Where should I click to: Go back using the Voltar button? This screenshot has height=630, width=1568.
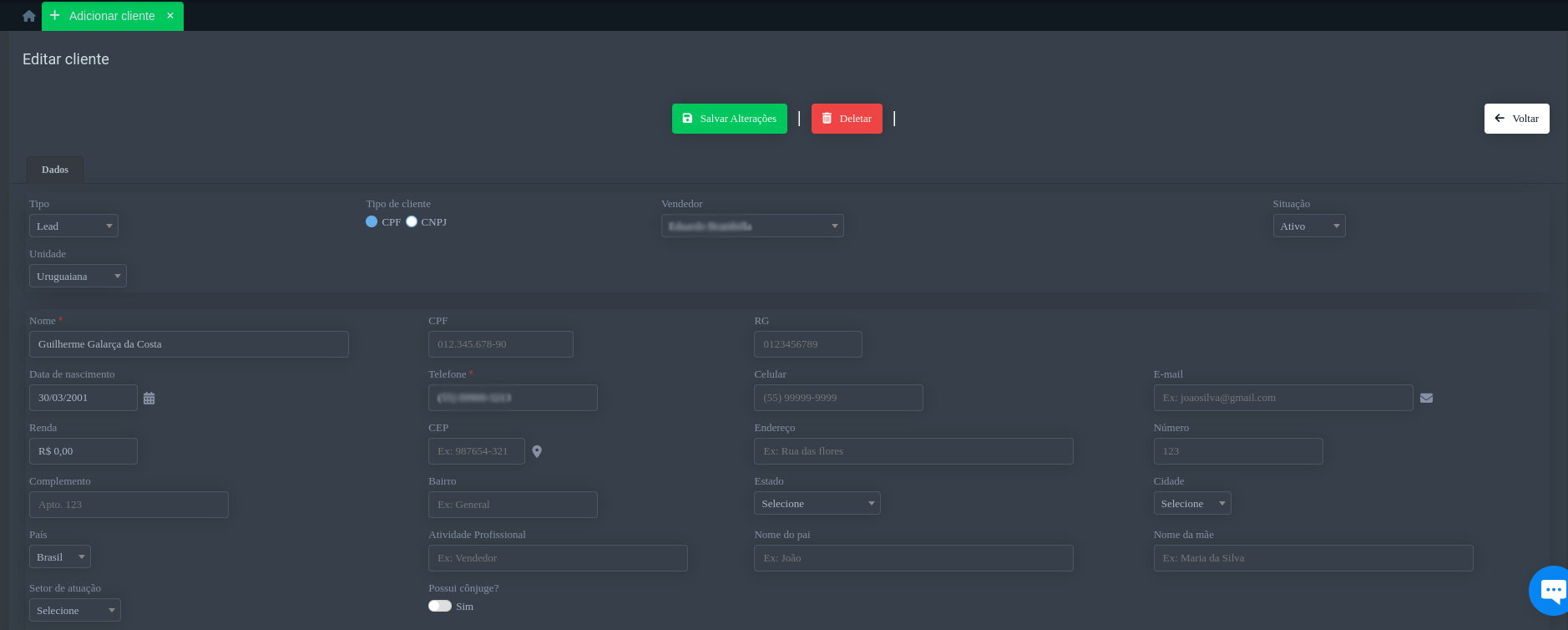pyautogui.click(x=1516, y=119)
